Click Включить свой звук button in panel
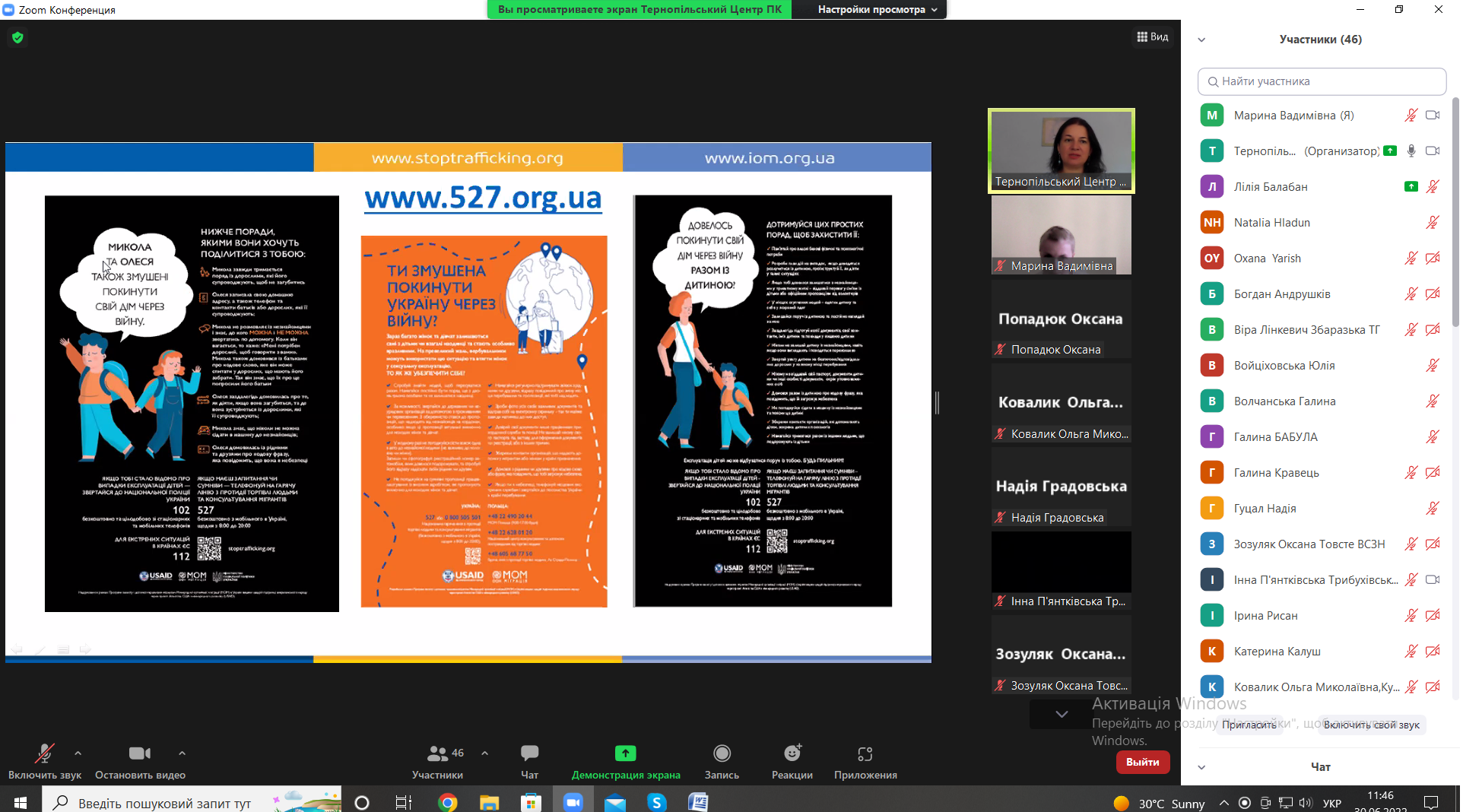Screen dimensions: 1463x812 click(x=1371, y=725)
